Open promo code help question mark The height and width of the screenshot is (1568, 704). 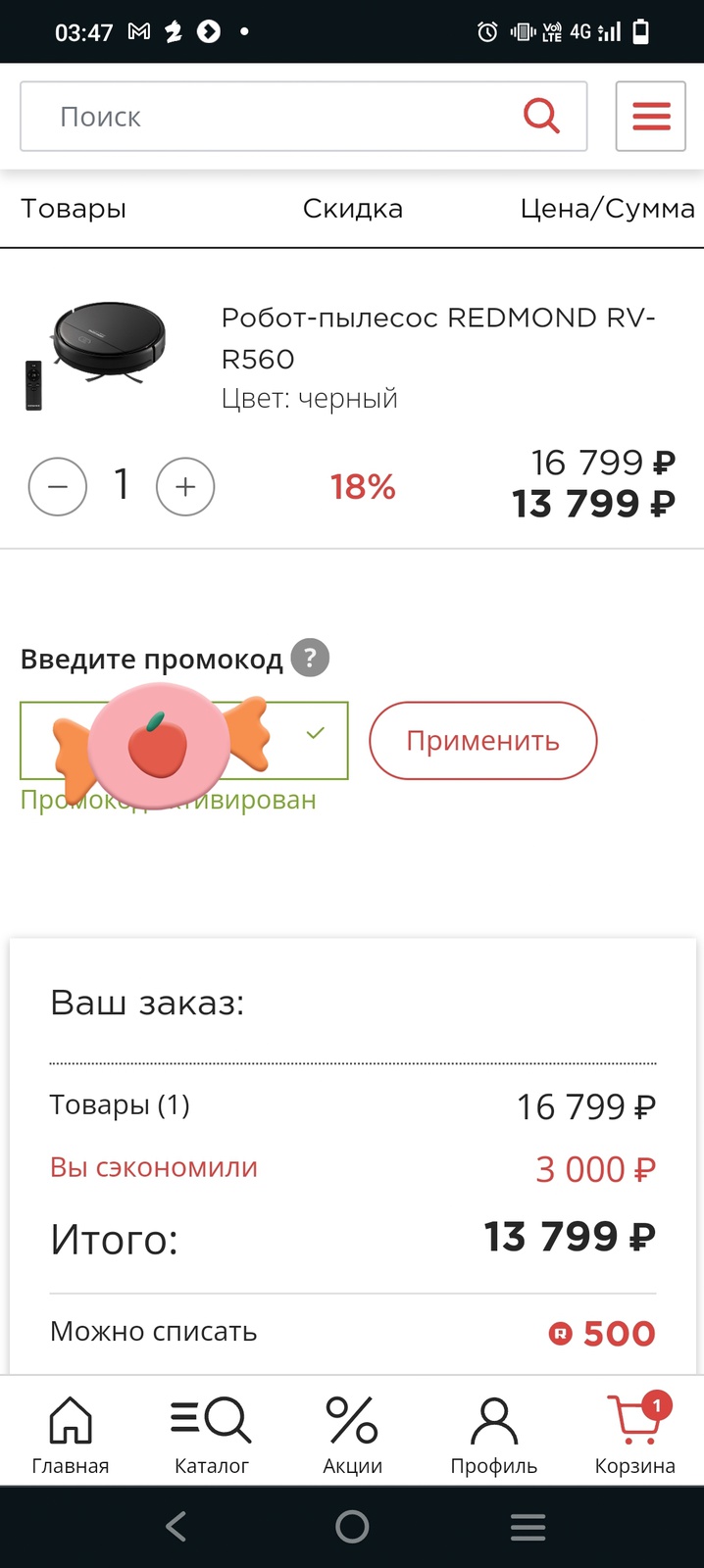coord(311,658)
